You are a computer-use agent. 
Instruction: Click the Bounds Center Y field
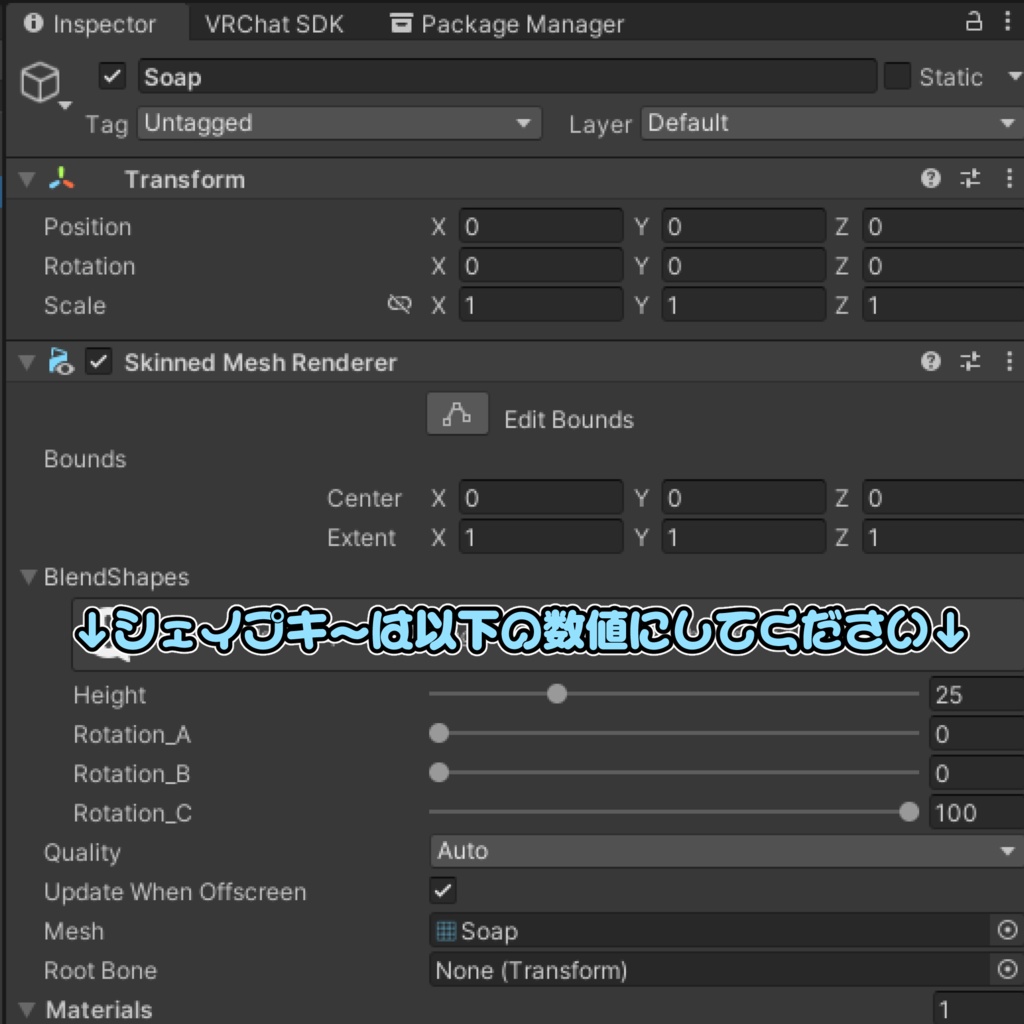[x=743, y=498]
